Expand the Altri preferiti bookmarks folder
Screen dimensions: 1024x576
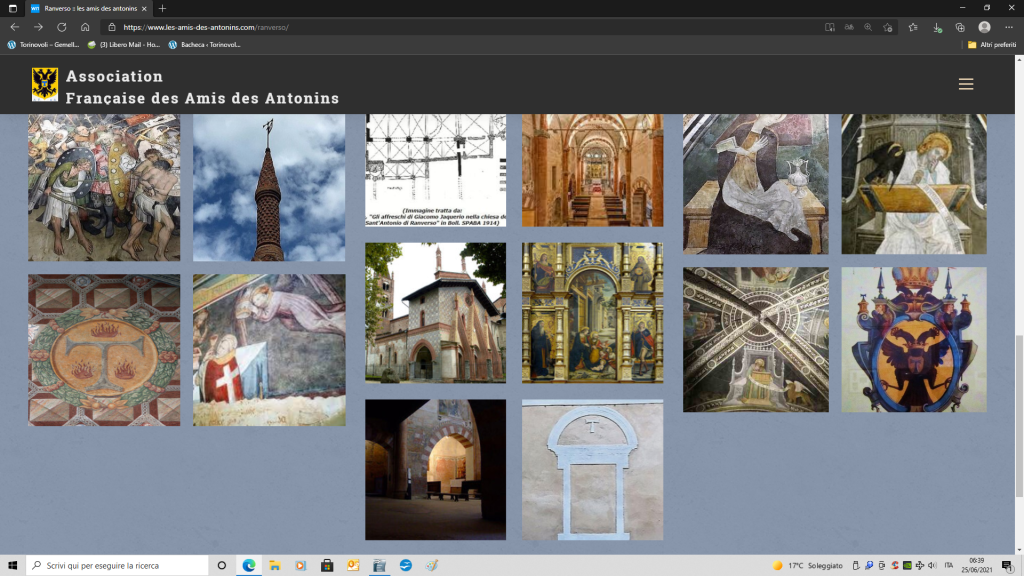[x=992, y=45]
